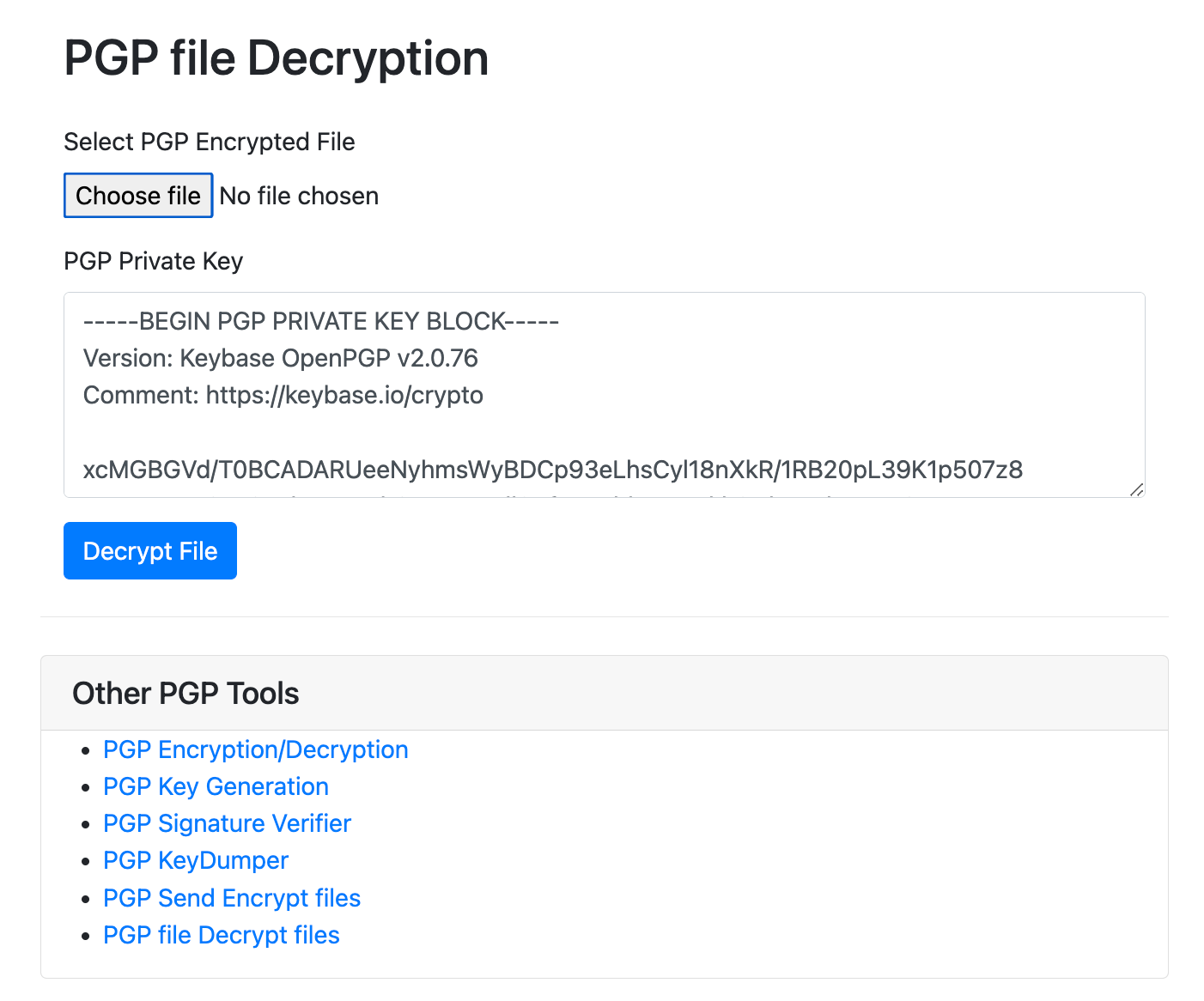Click the 'No file chosen' text
1204x1001 pixels.
pyautogui.click(x=299, y=197)
